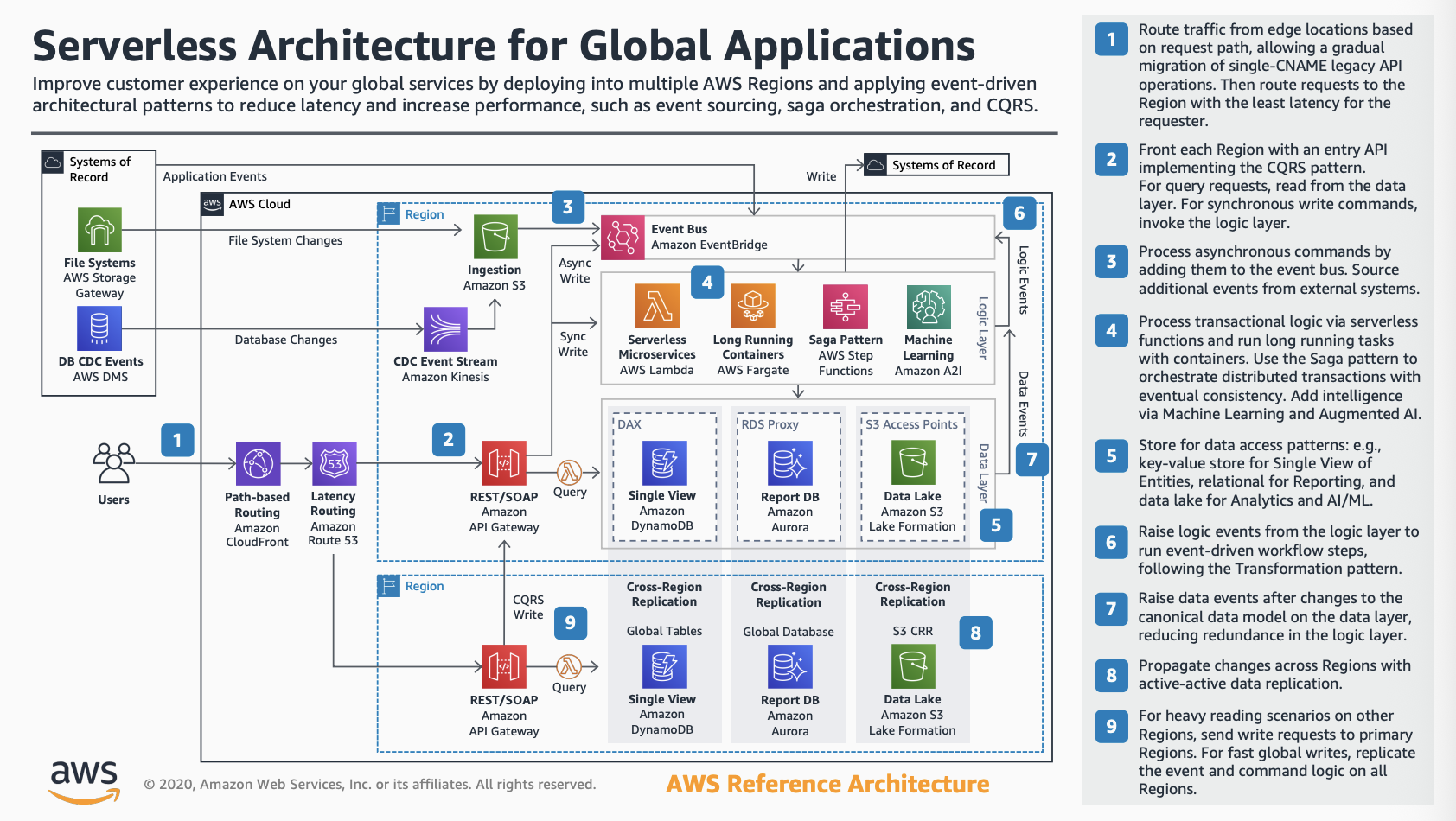This screenshot has height=821, width=1456.
Task: Click the Amazon EventBridge Event Bus icon
Action: point(623,238)
